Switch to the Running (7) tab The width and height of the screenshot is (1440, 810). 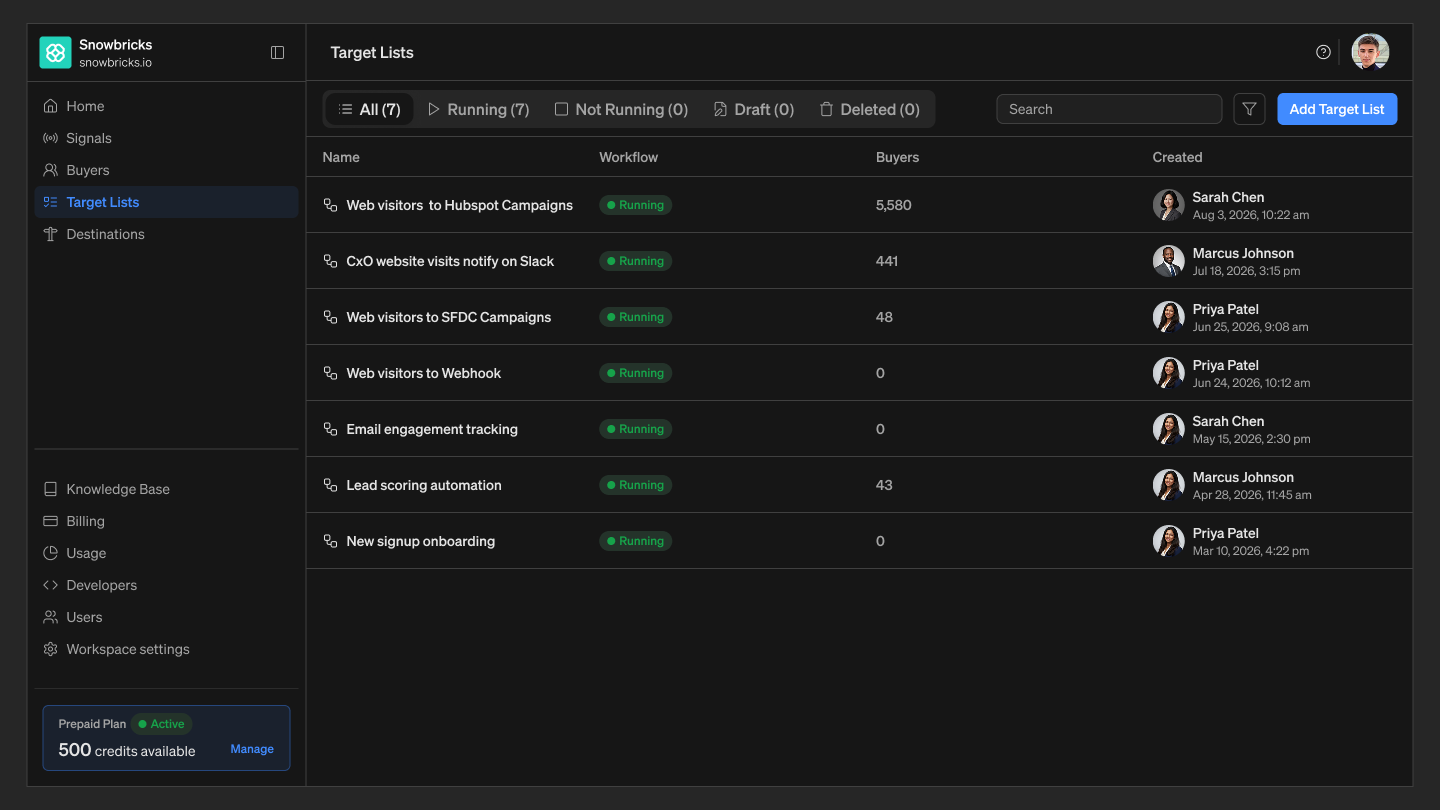478,109
